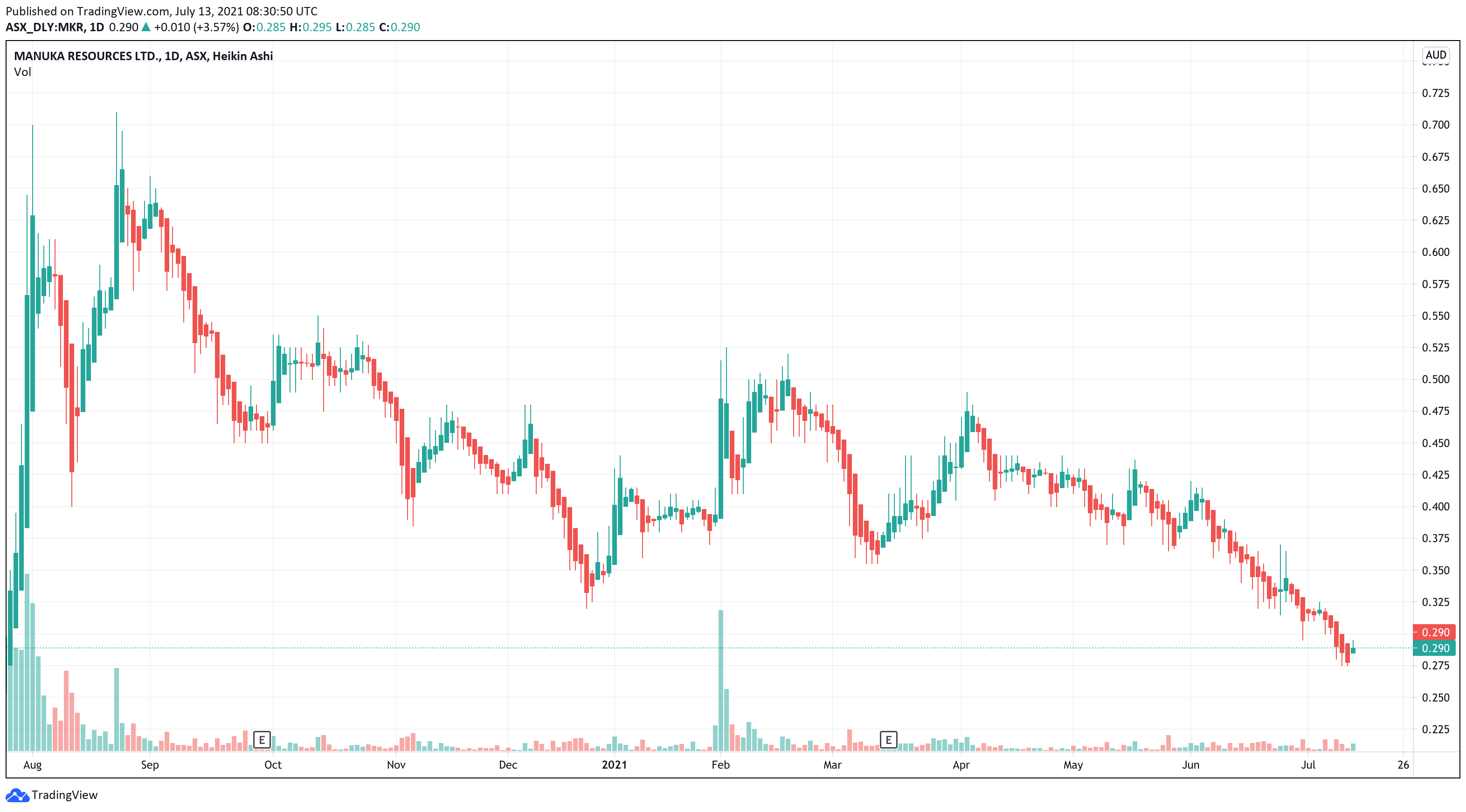Click the 26 date label on time axis

(1403, 765)
